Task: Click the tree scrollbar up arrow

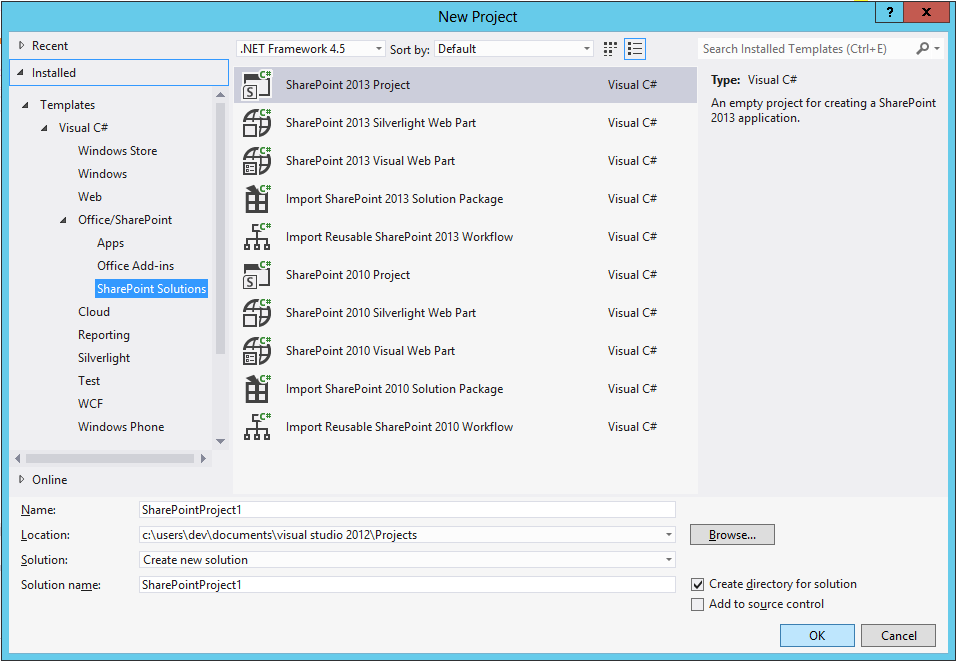Action: pos(221,95)
